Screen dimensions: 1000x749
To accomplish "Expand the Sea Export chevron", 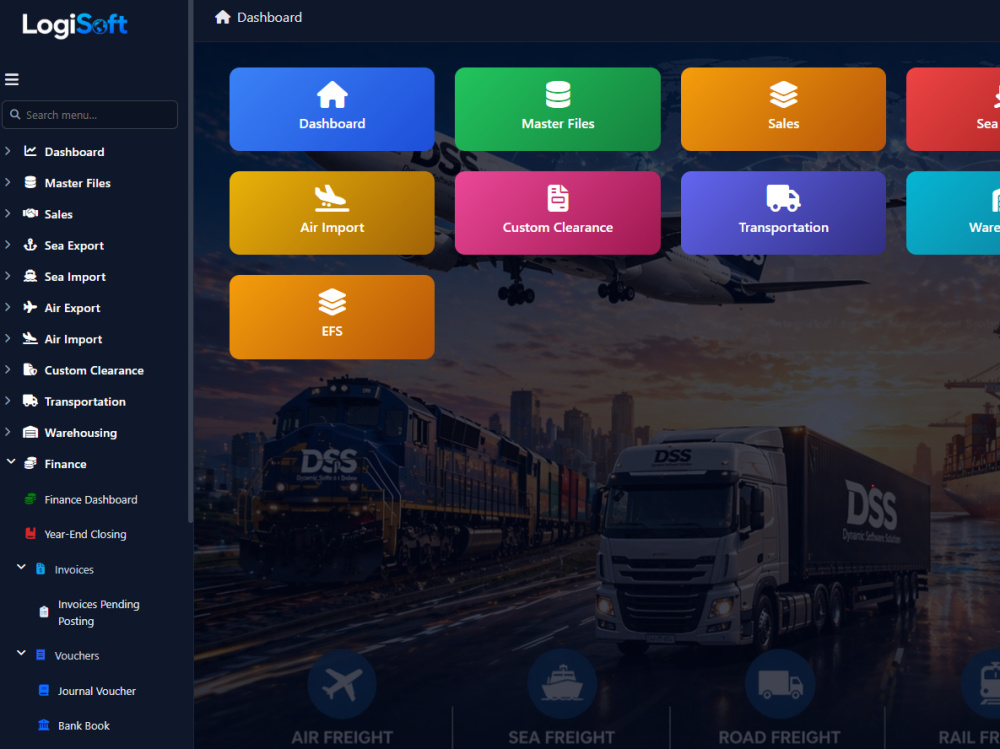I will [8, 245].
